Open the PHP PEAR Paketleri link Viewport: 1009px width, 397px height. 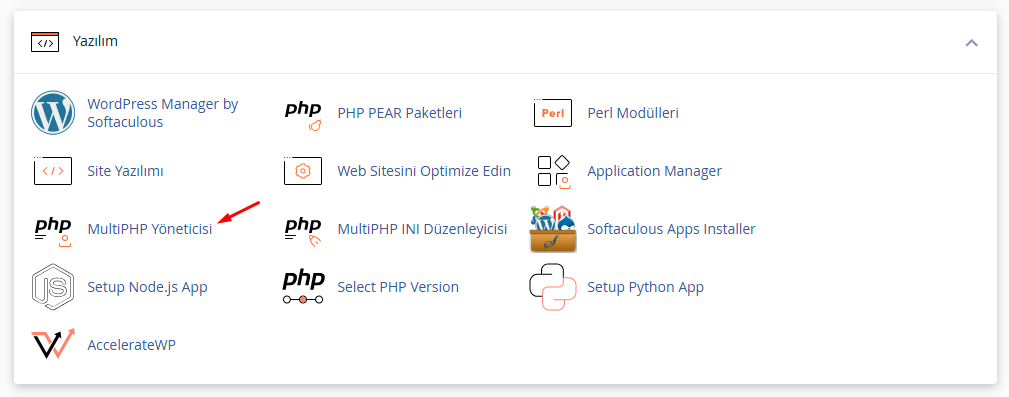coord(400,113)
